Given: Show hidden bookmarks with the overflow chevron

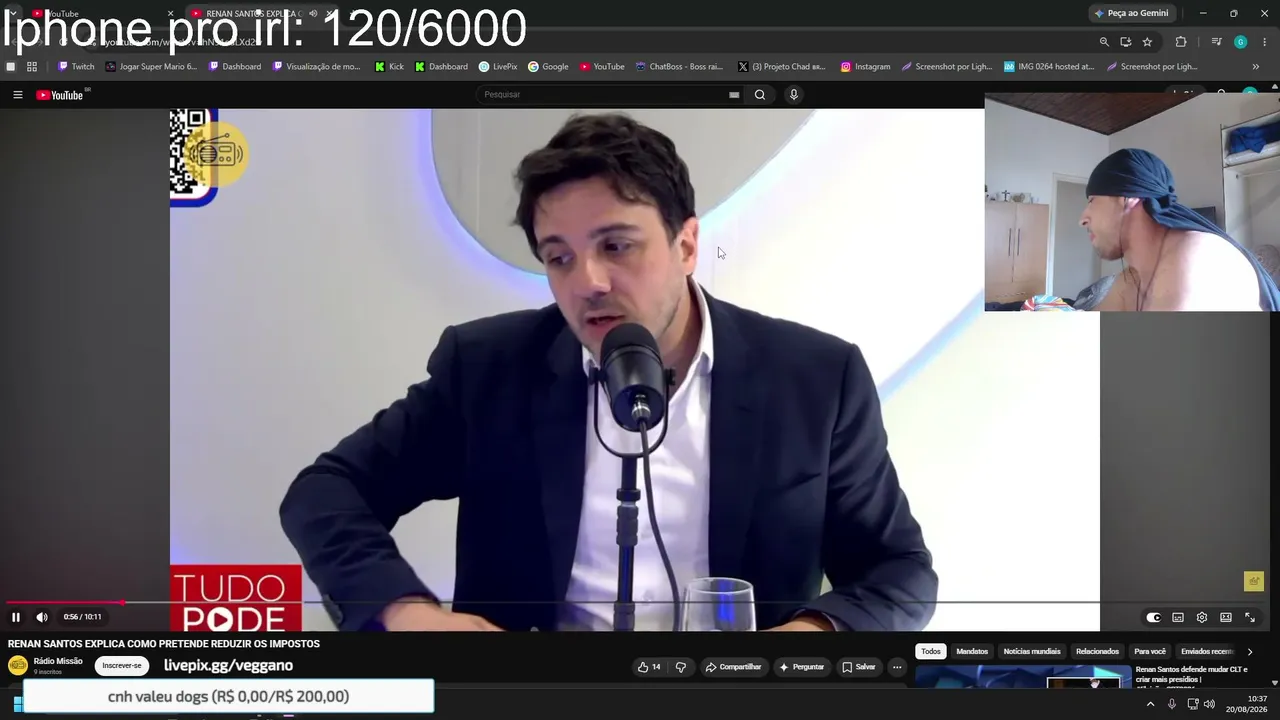Looking at the screenshot, I should point(1256,67).
